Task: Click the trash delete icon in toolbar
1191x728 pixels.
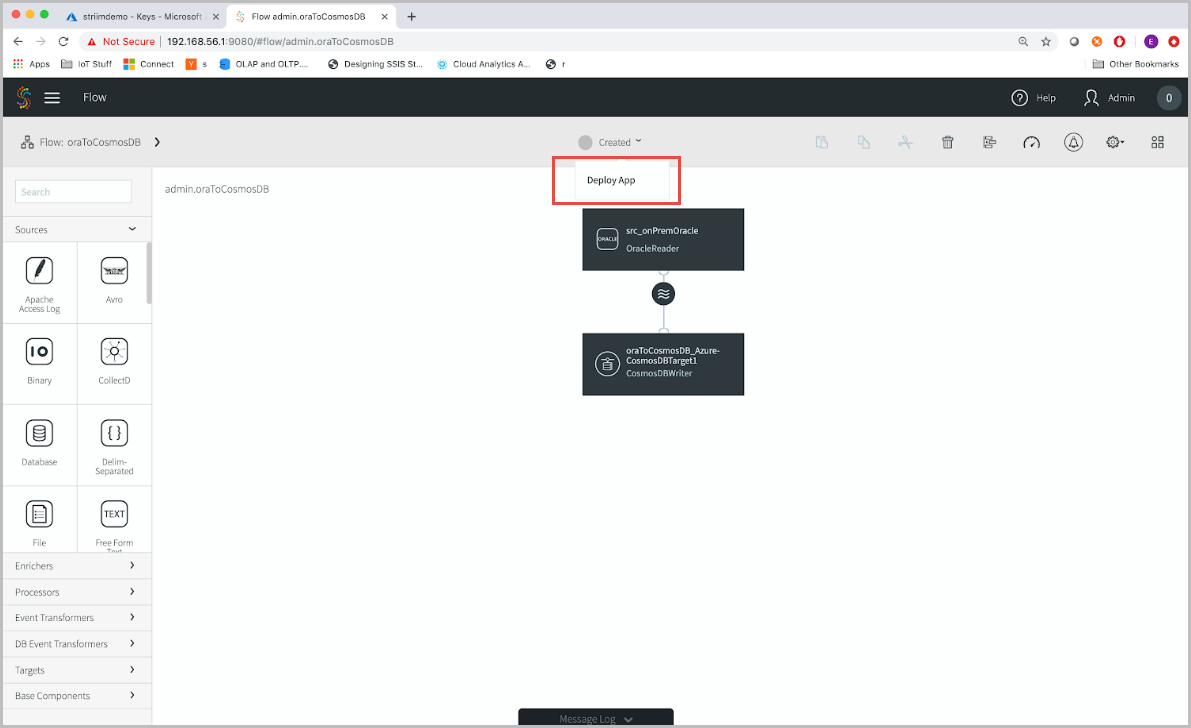Action: pos(947,142)
